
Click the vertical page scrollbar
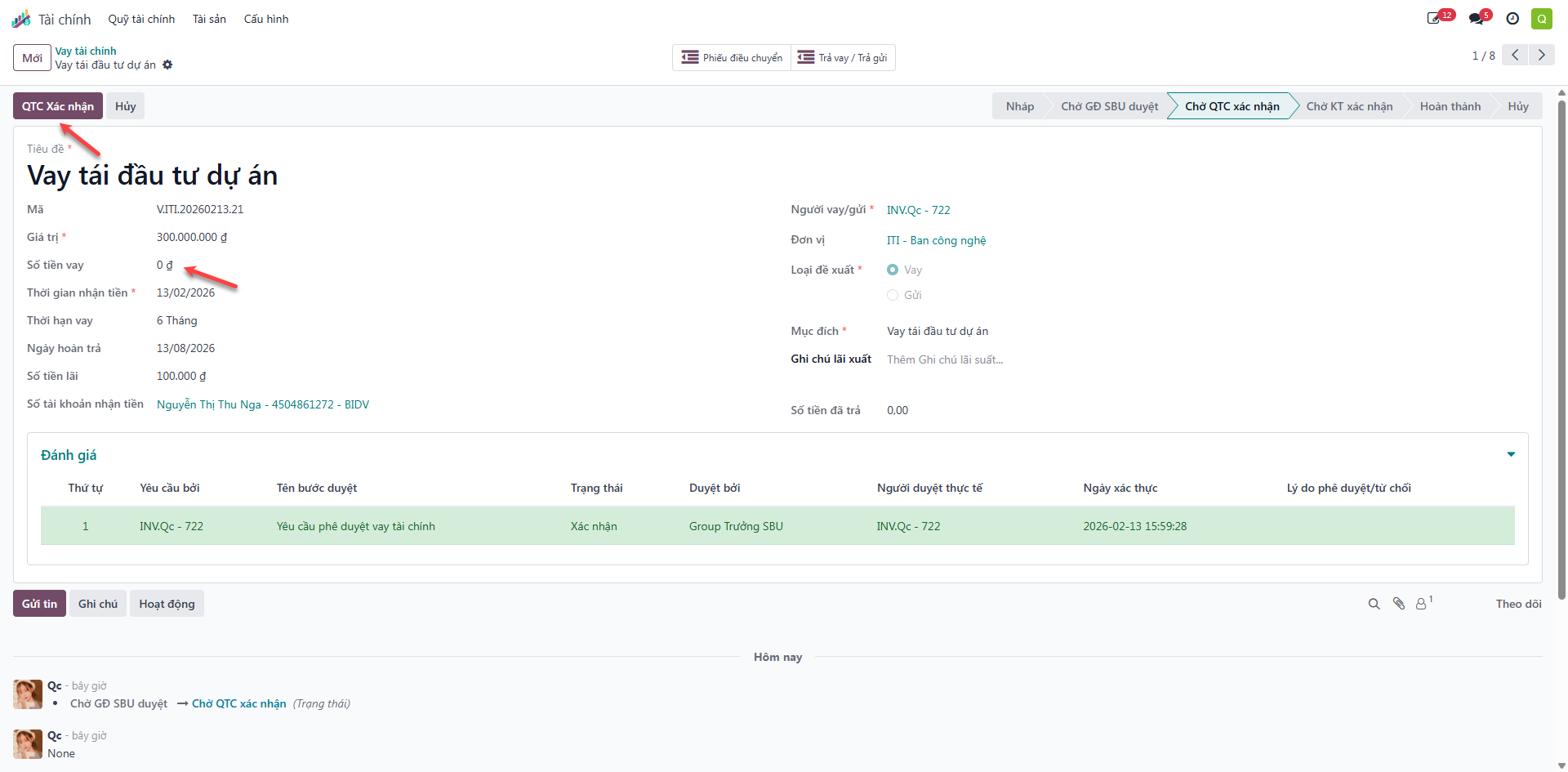click(x=1561, y=351)
